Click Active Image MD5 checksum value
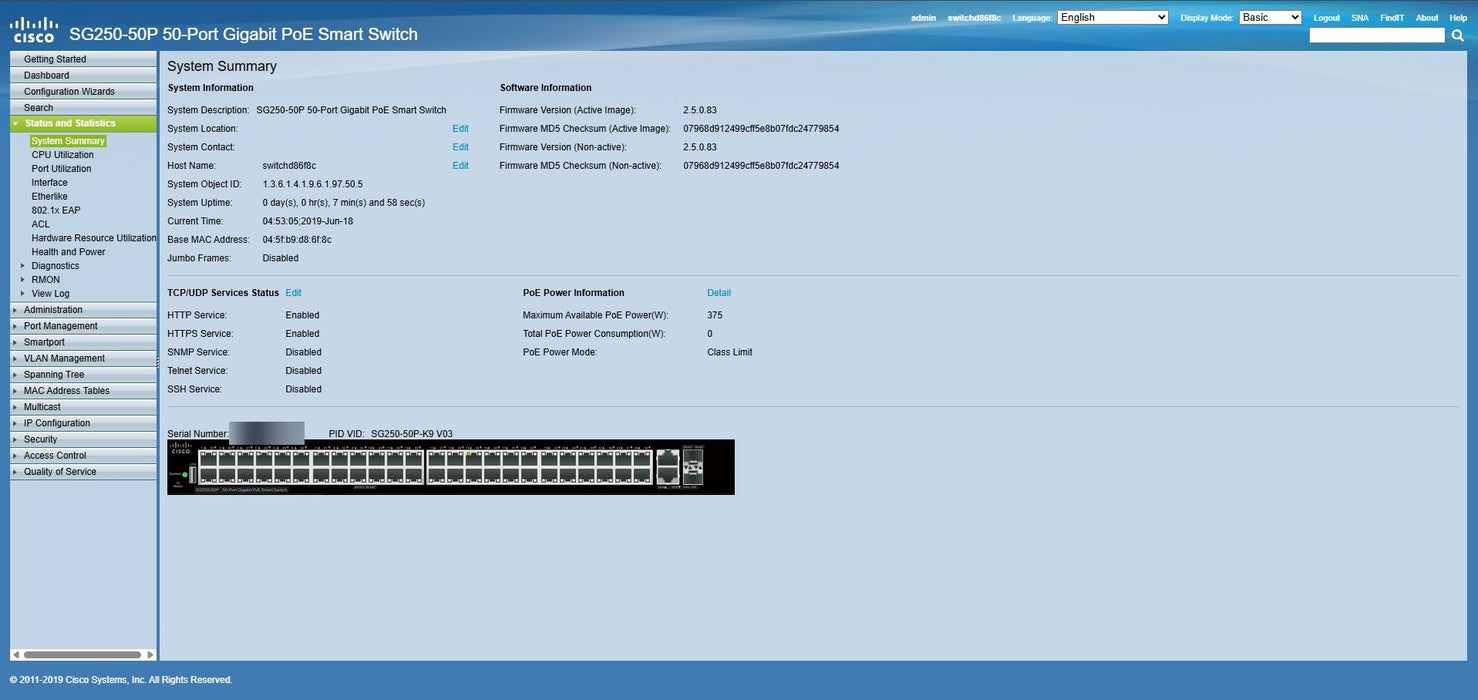Screen dimensions: 1478x700 tap(761, 129)
